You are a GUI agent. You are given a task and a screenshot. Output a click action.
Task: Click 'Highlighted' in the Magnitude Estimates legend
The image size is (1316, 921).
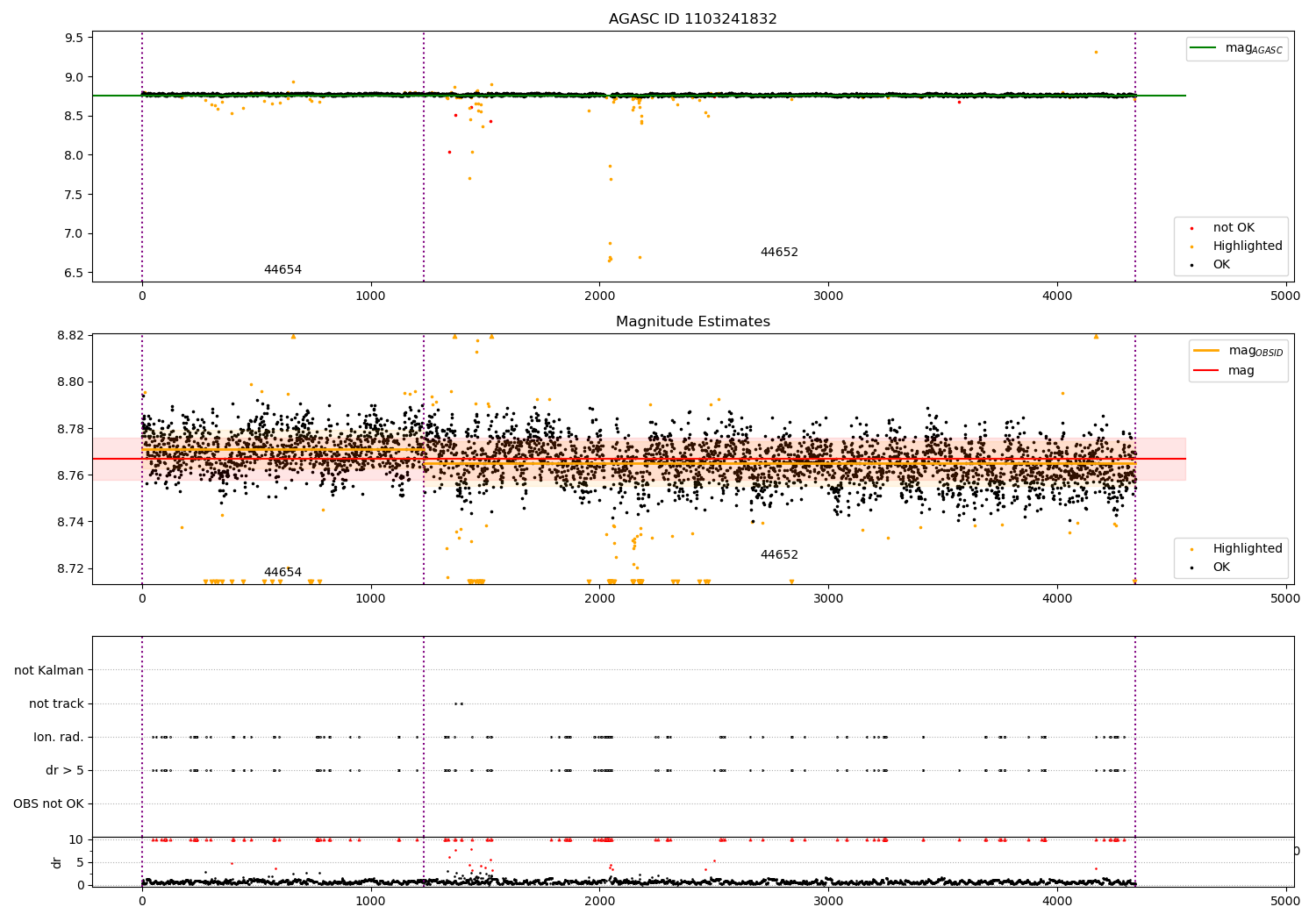pyautogui.click(x=1248, y=549)
